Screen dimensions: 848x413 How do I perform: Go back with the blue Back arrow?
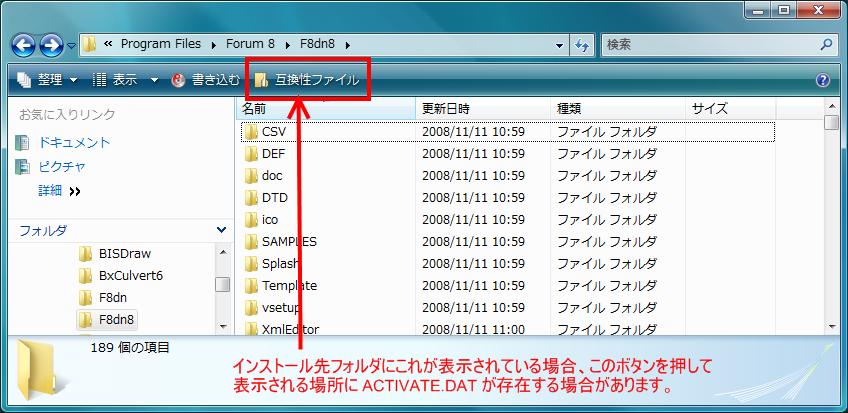click(x=23, y=46)
